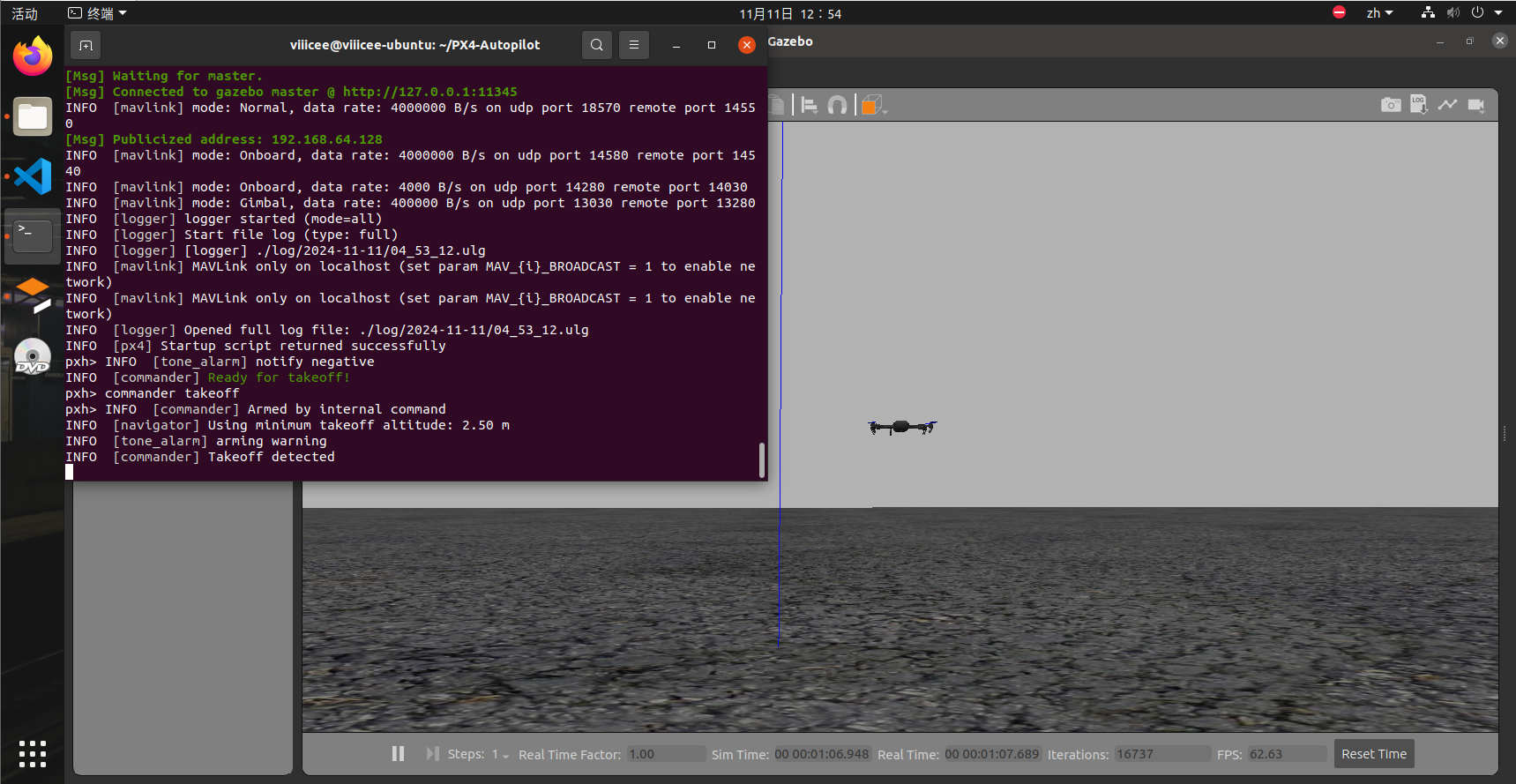The height and width of the screenshot is (784, 1516).
Task: Click the 'Iterations:' label
Action: pyautogui.click(x=1078, y=755)
